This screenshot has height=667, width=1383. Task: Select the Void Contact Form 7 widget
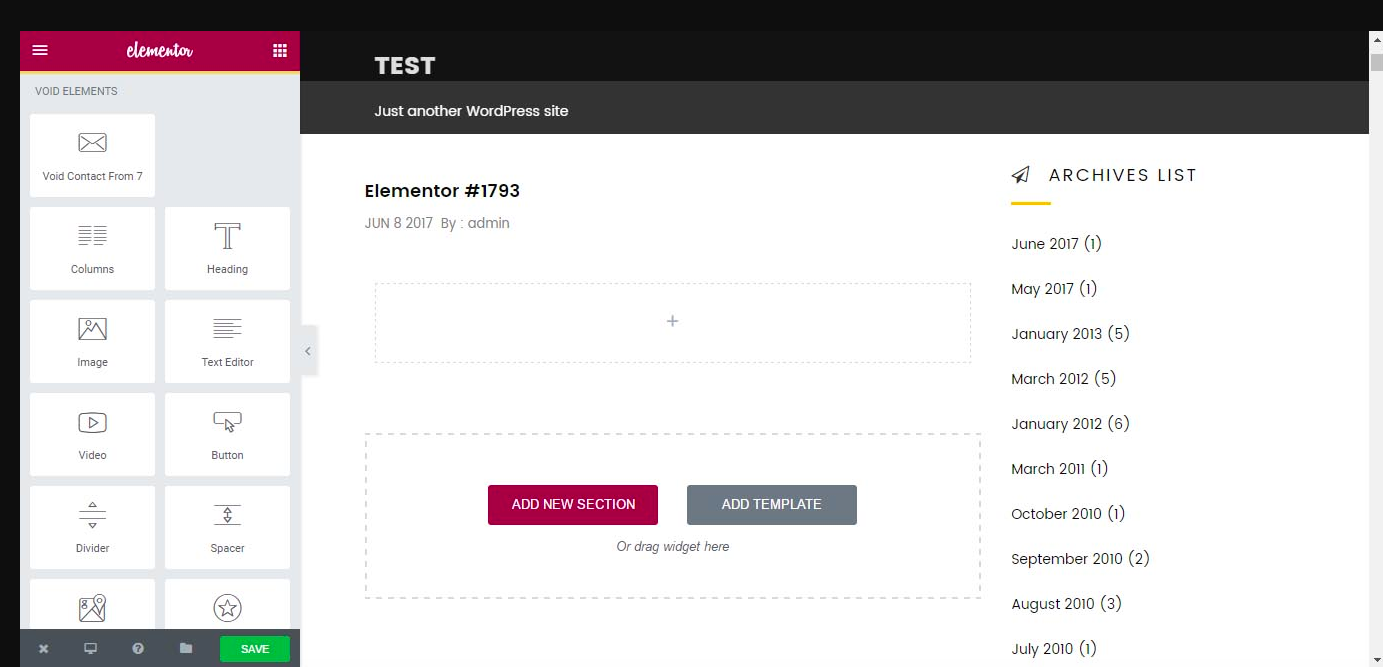[92, 155]
